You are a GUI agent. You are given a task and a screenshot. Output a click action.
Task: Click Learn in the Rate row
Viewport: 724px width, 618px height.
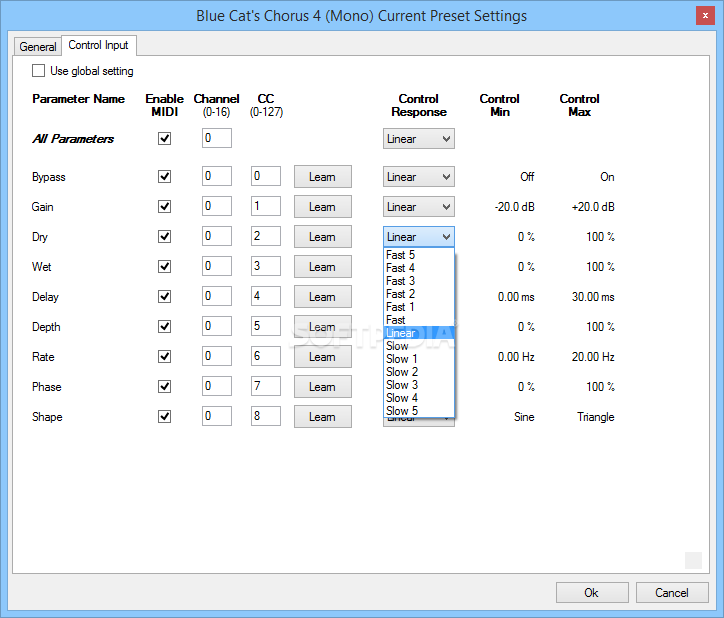[x=323, y=357]
